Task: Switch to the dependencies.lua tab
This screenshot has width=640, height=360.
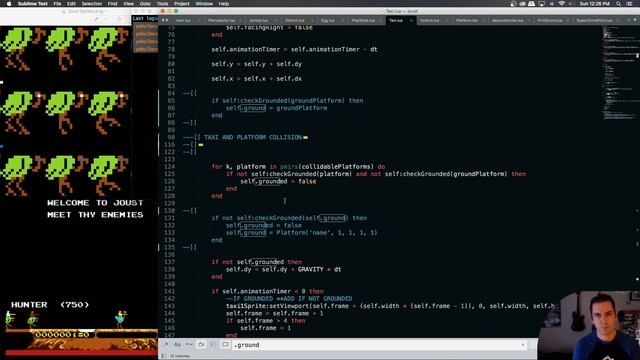Action: pos(508,20)
